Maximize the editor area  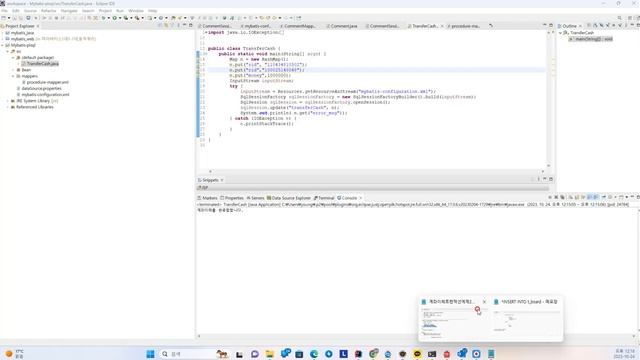[551, 25]
